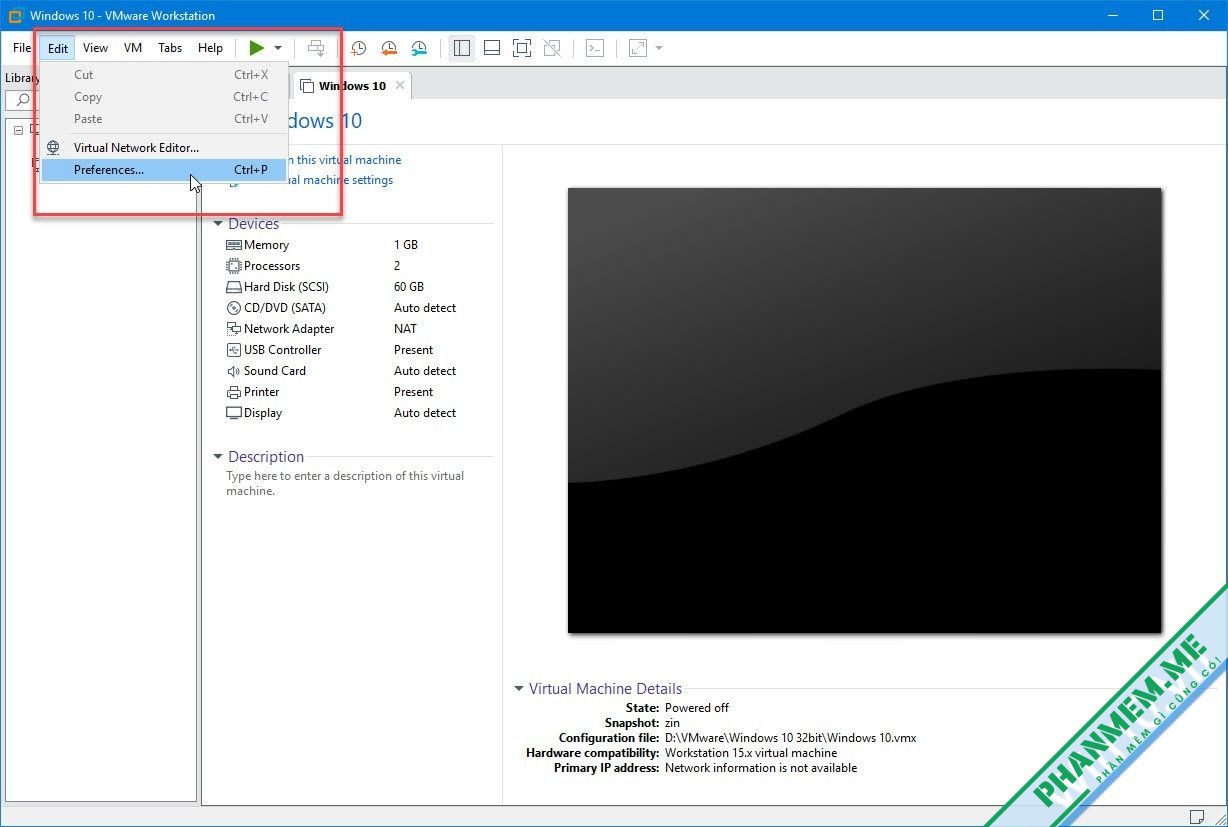Collapse the Devices section
This screenshot has width=1228, height=827.
point(218,224)
